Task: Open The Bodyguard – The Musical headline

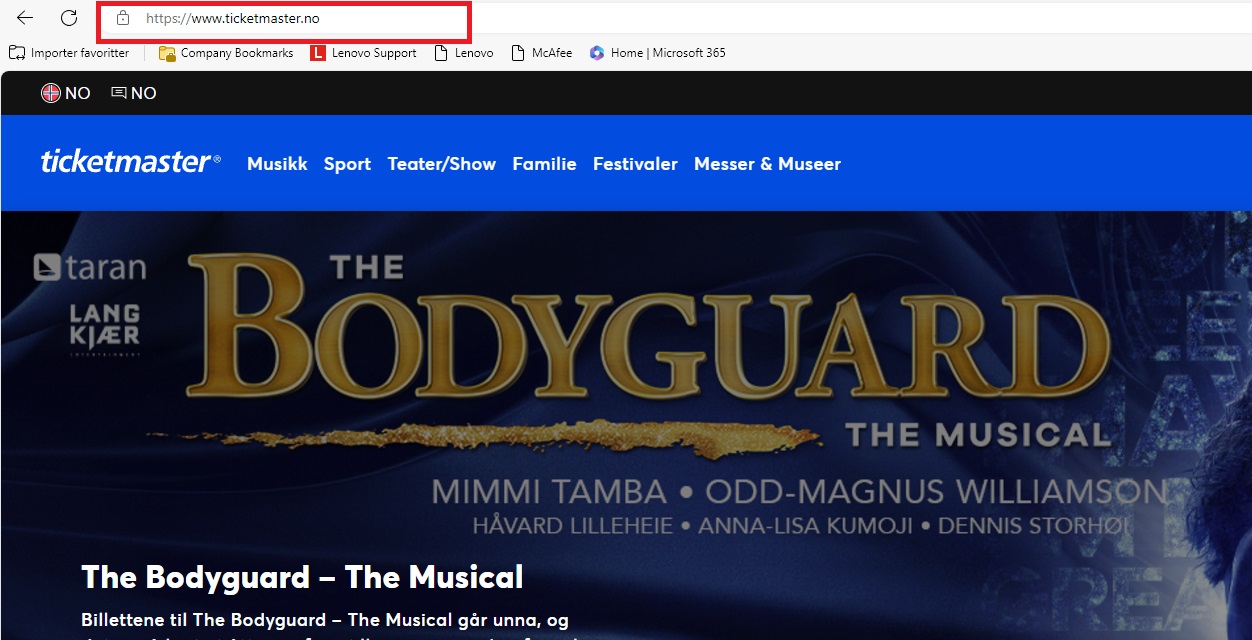Action: coord(302,577)
